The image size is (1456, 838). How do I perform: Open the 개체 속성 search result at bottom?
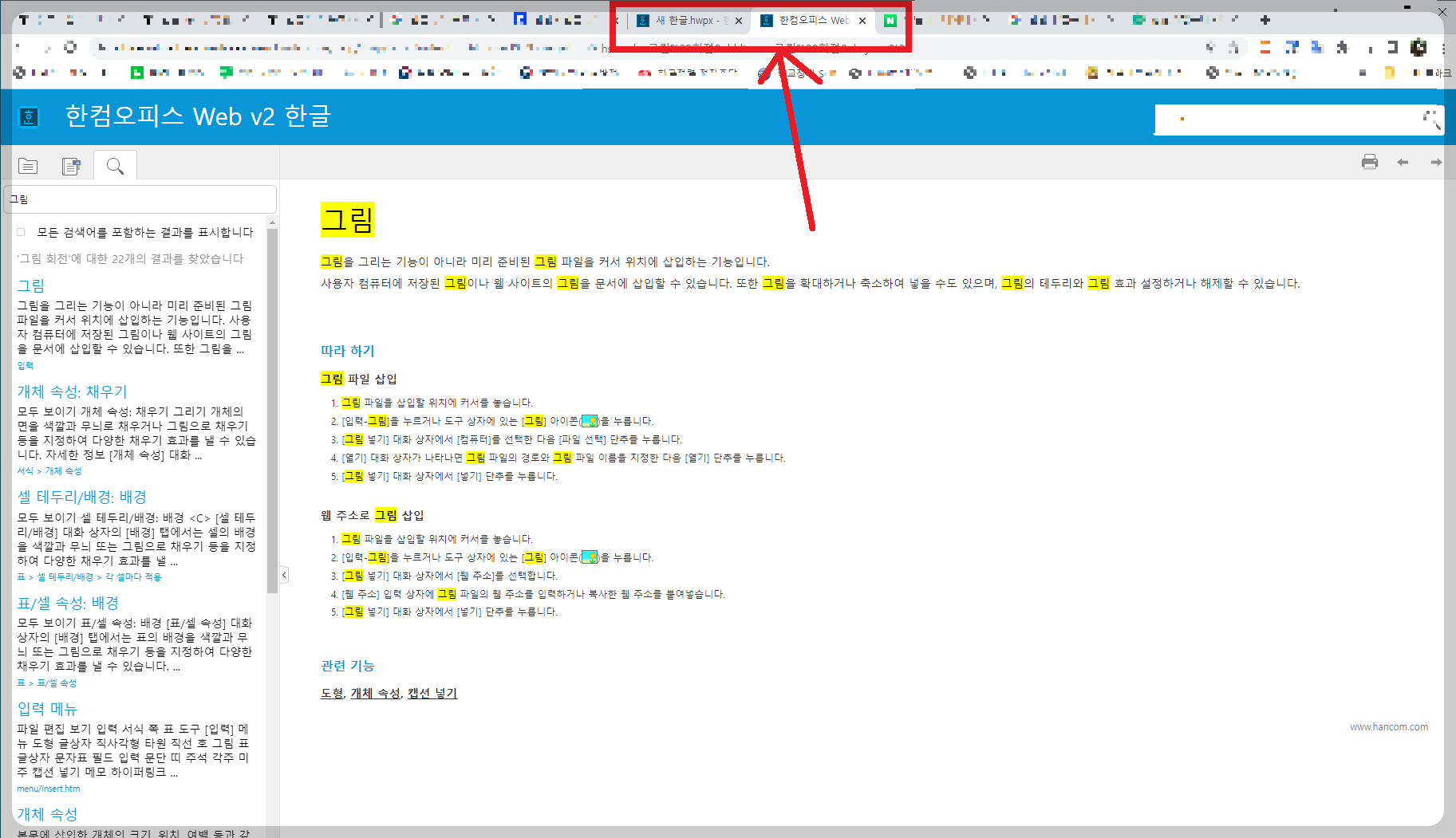tap(47, 814)
